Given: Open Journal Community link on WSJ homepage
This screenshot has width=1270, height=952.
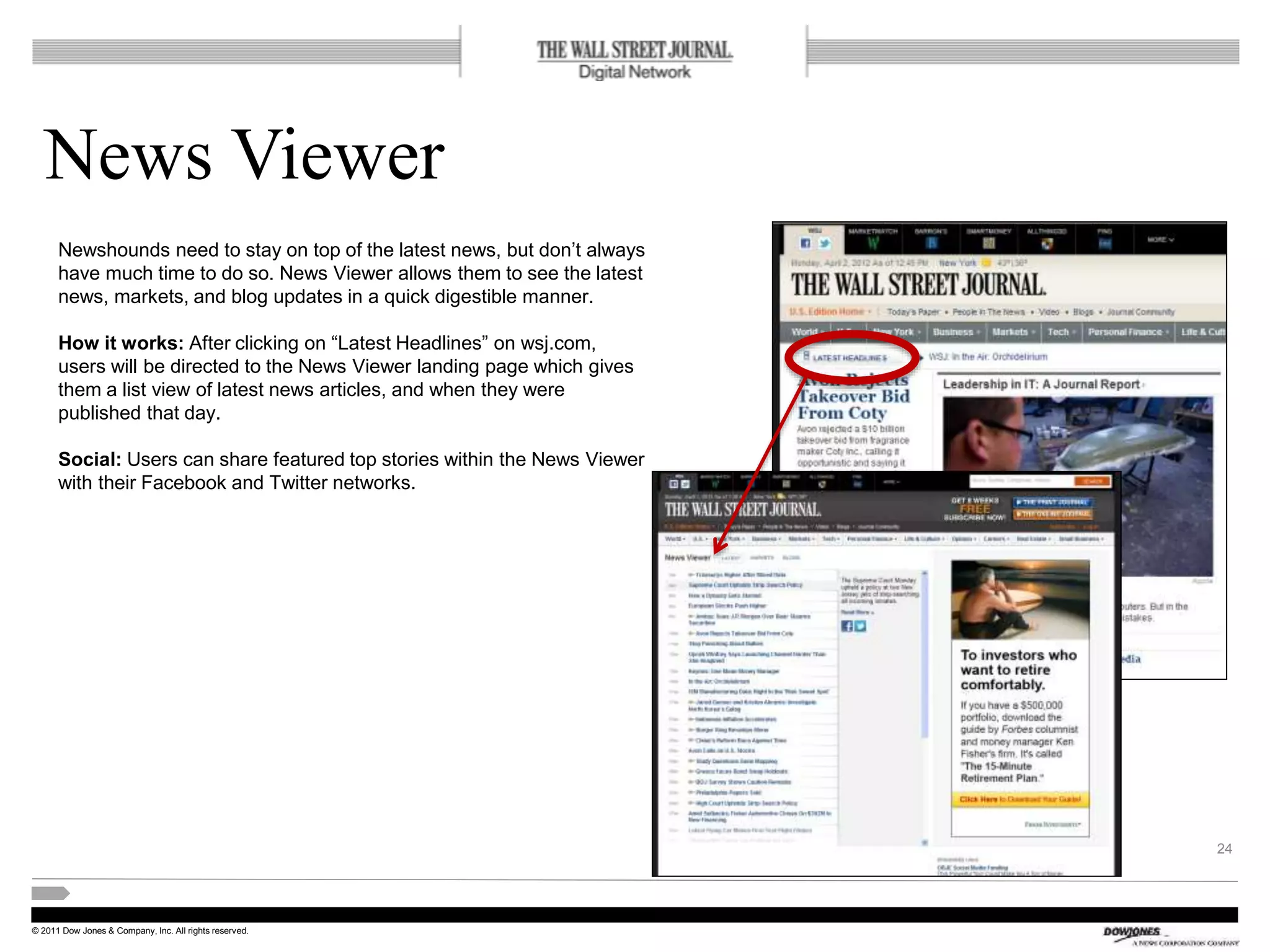Looking at the screenshot, I should [1141, 312].
